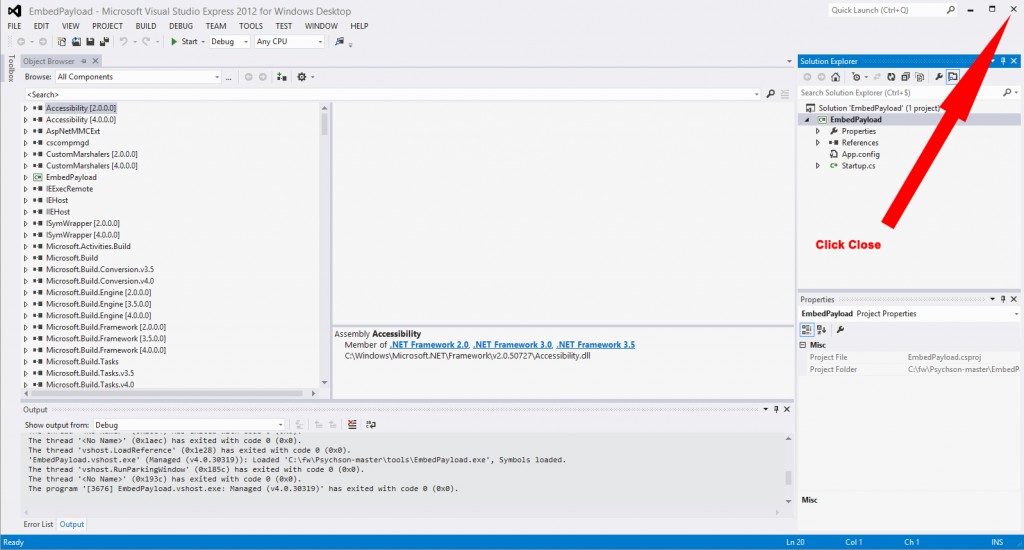Toggle Categorized view in Properties panel
This screenshot has width=1024, height=550.
pyautogui.click(x=807, y=330)
